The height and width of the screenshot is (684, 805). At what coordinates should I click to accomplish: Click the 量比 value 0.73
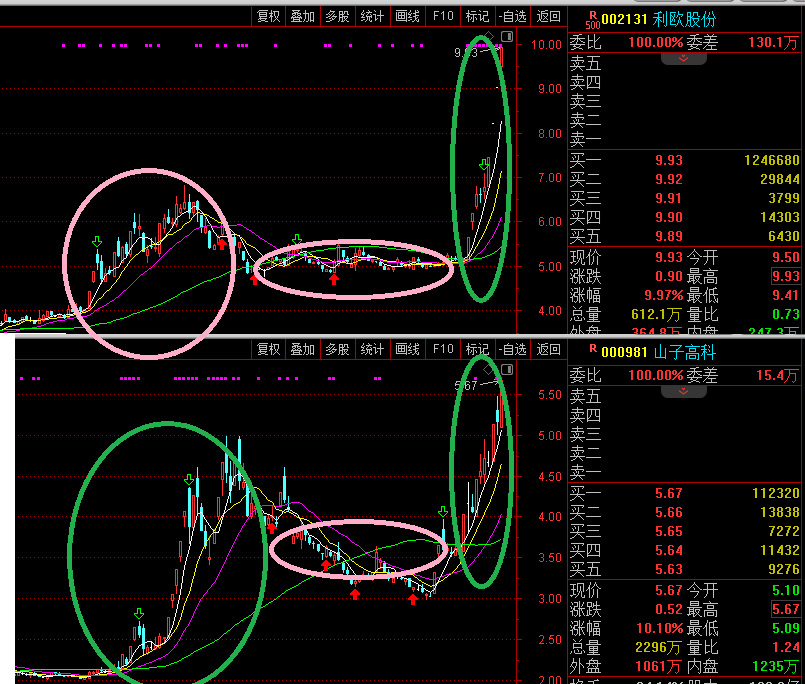pyautogui.click(x=785, y=314)
